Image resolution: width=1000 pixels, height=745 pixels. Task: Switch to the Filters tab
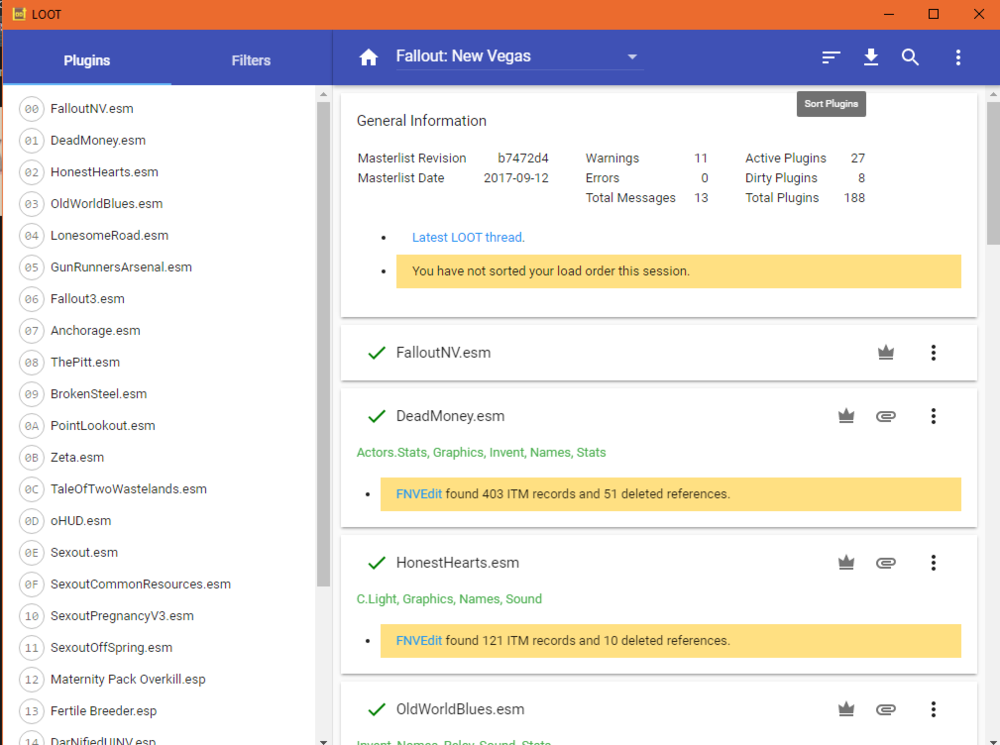[x=251, y=61]
